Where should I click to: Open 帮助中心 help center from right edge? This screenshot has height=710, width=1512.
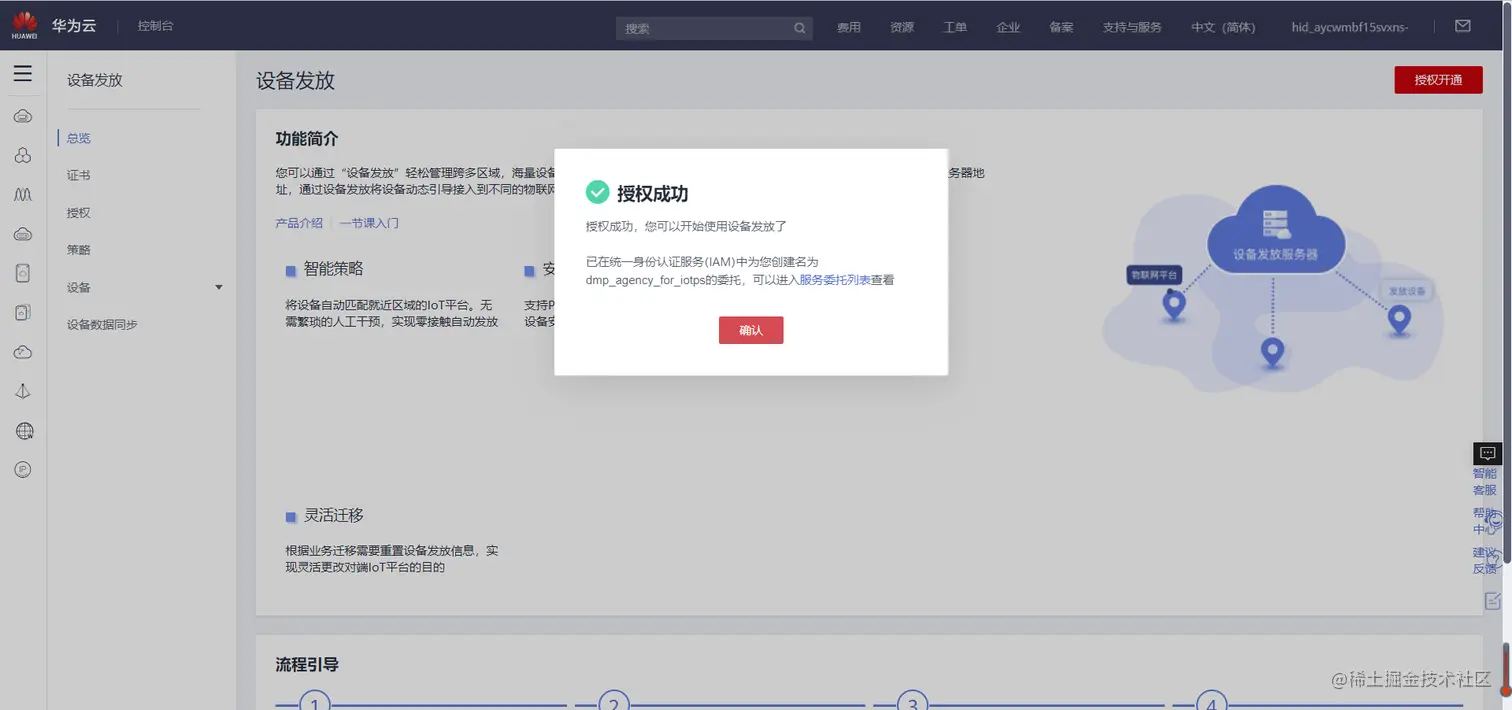[x=1486, y=520]
